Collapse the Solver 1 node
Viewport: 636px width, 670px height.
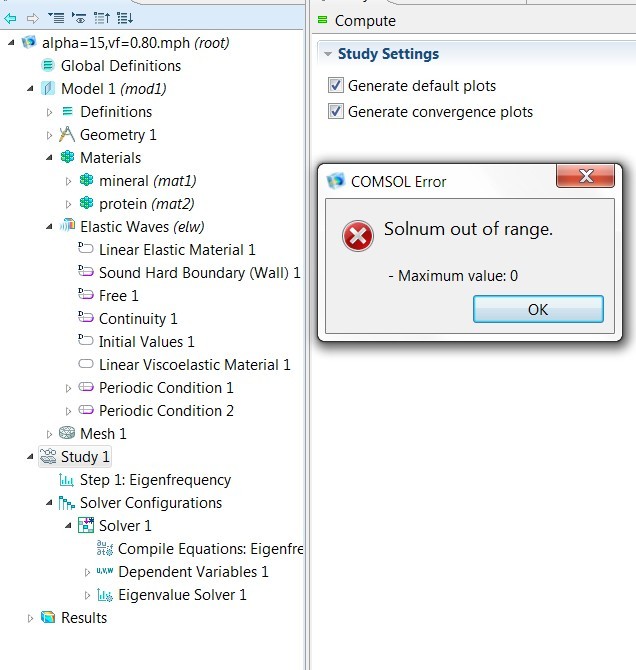click(68, 526)
